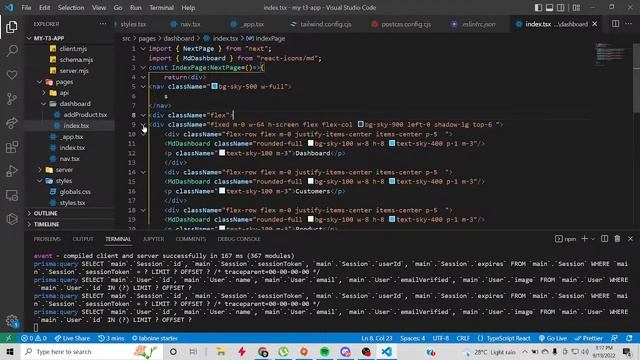Expand the api folder

pos(44,93)
